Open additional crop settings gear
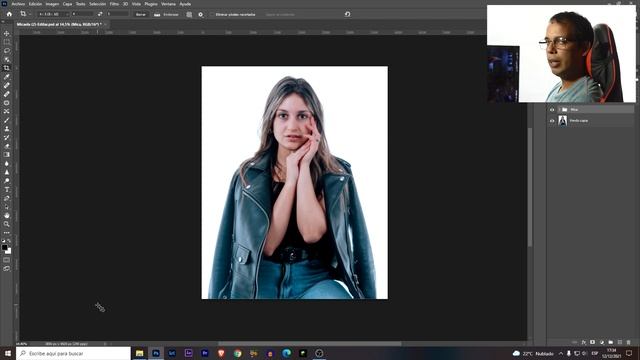Viewport: 640px width, 360px height. point(200,14)
